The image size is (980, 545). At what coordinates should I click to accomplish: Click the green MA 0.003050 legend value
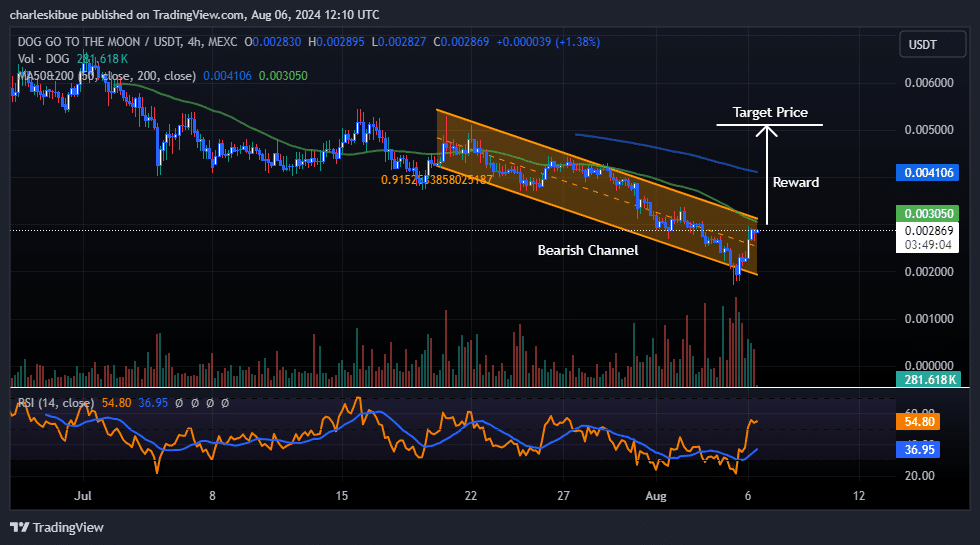click(283, 76)
